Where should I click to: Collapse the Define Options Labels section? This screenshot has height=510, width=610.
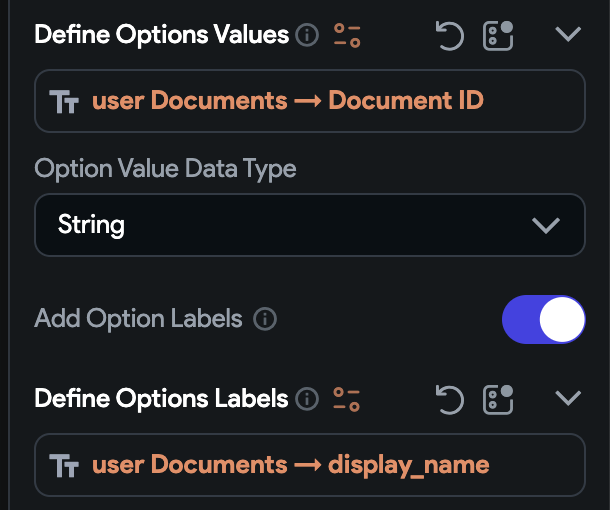click(x=568, y=398)
